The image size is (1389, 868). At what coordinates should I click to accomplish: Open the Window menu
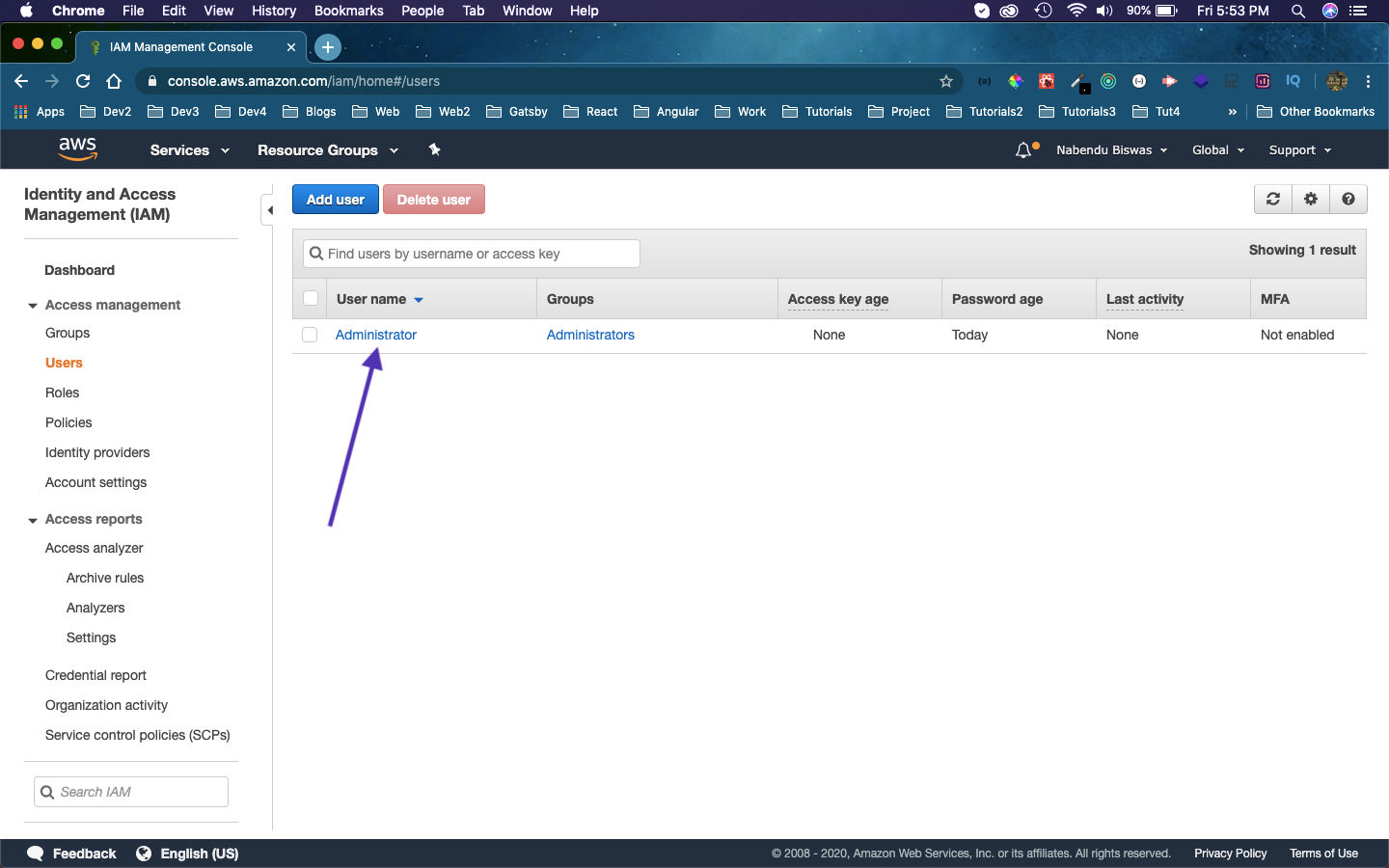527,11
